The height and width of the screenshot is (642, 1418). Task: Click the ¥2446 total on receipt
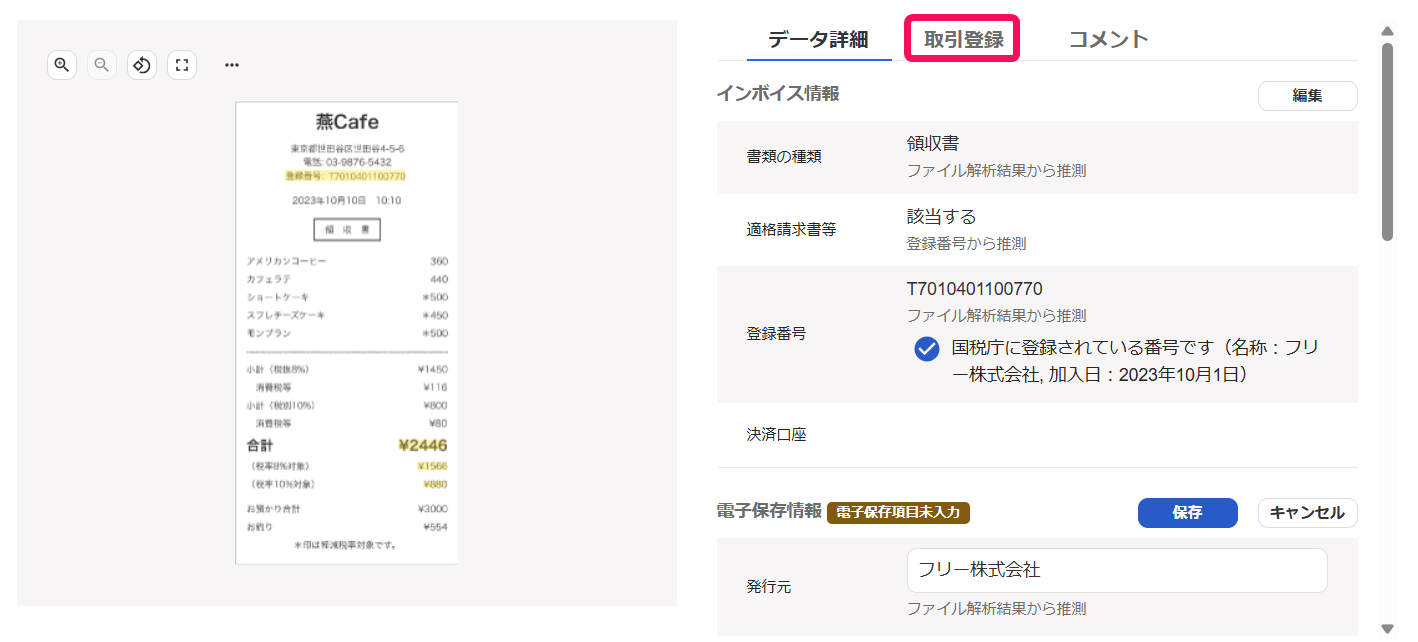[x=423, y=445]
